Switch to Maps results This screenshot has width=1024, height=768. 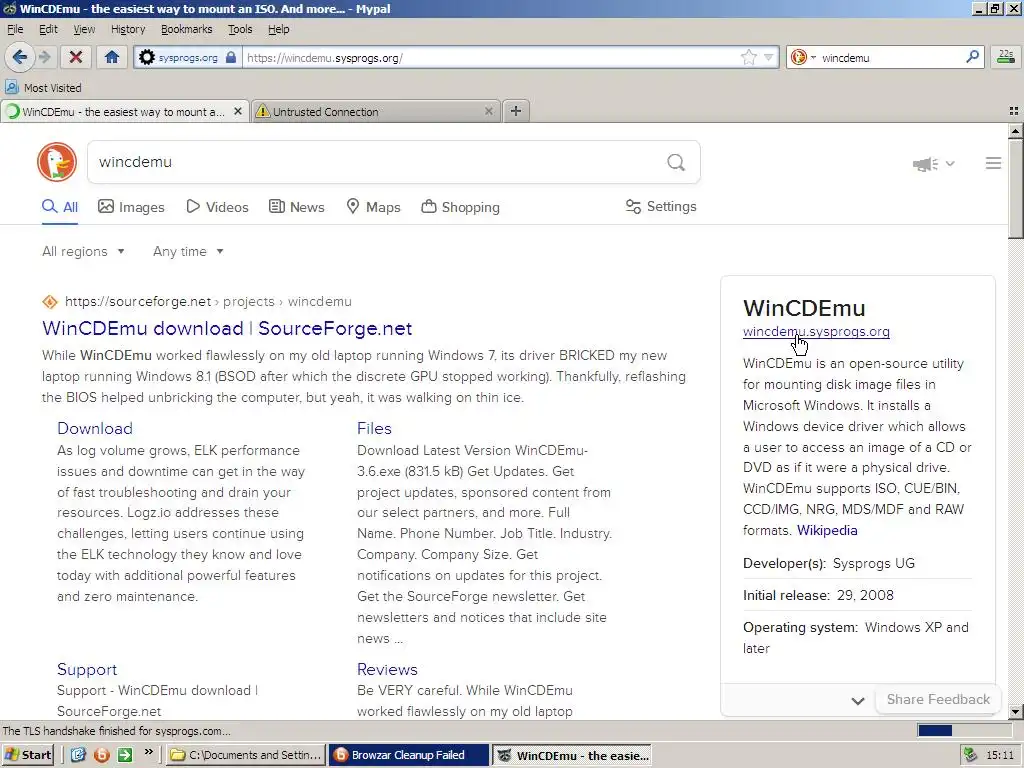coord(374,207)
